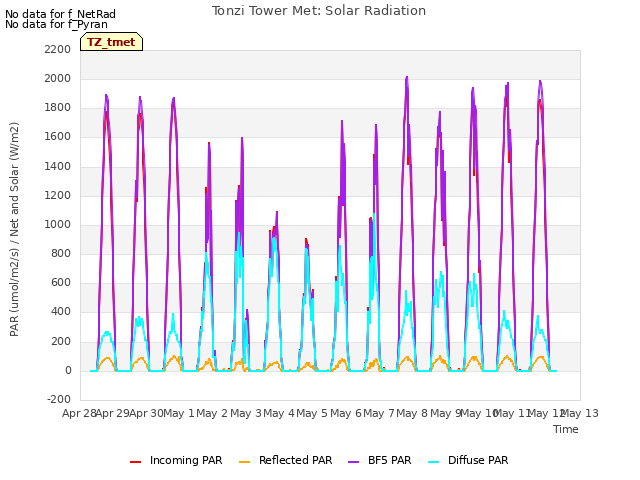
Task: Click the x-axis title Time
Action: (x=566, y=429)
